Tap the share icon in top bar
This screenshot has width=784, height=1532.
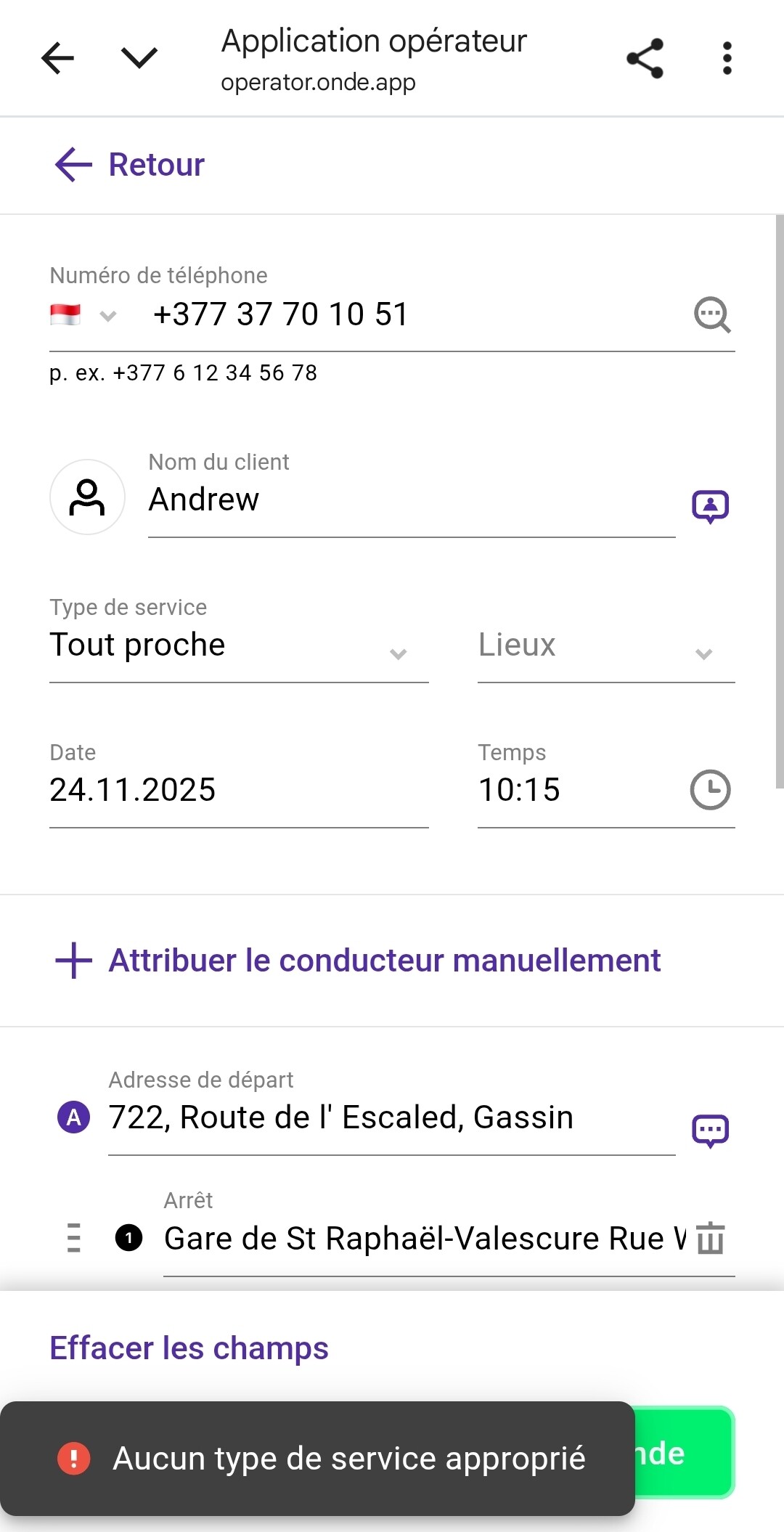tap(645, 58)
